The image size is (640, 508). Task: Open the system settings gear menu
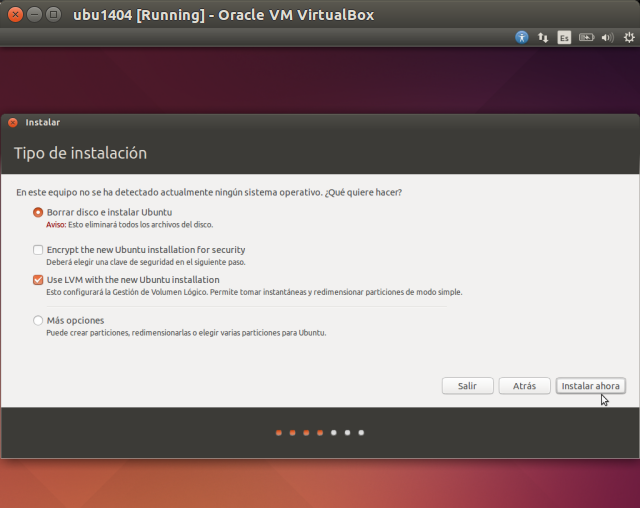629,38
